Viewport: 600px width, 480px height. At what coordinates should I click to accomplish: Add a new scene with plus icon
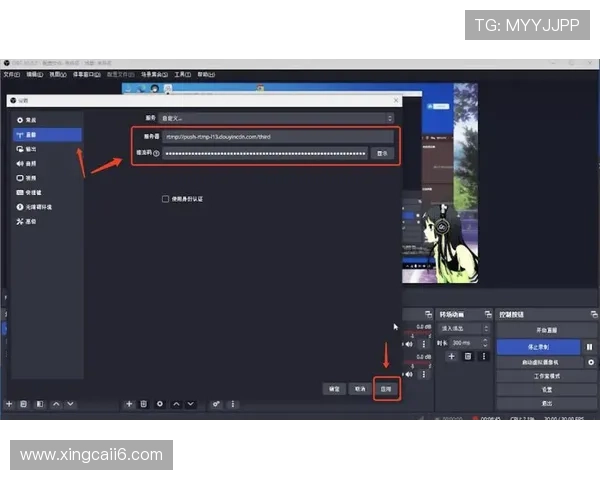click(9, 404)
